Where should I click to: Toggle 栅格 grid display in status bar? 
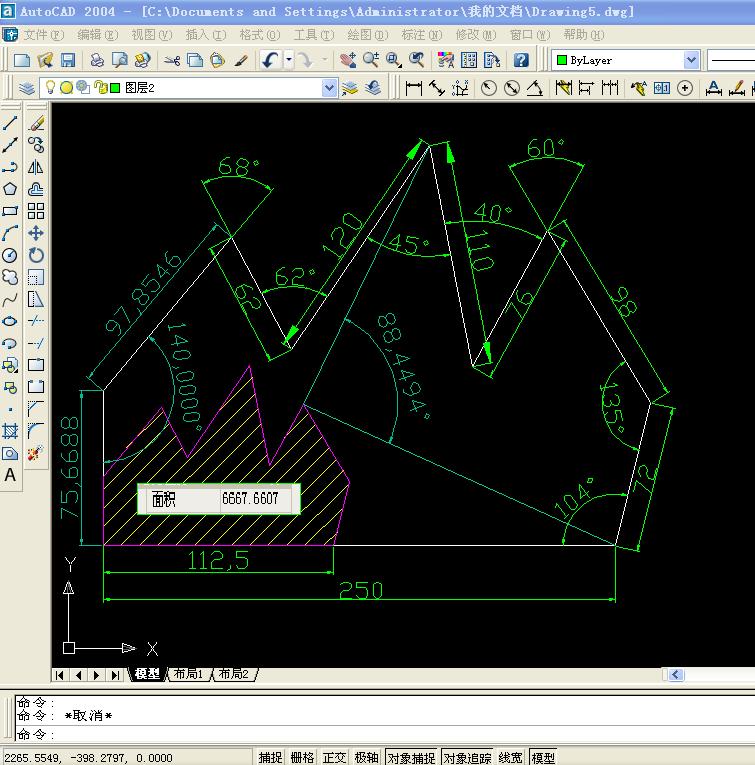(x=302, y=758)
